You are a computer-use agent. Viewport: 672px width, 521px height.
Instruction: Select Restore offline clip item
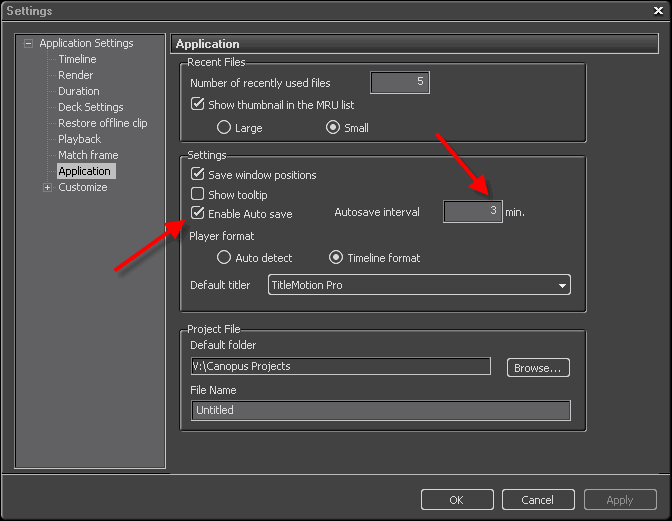click(103, 123)
